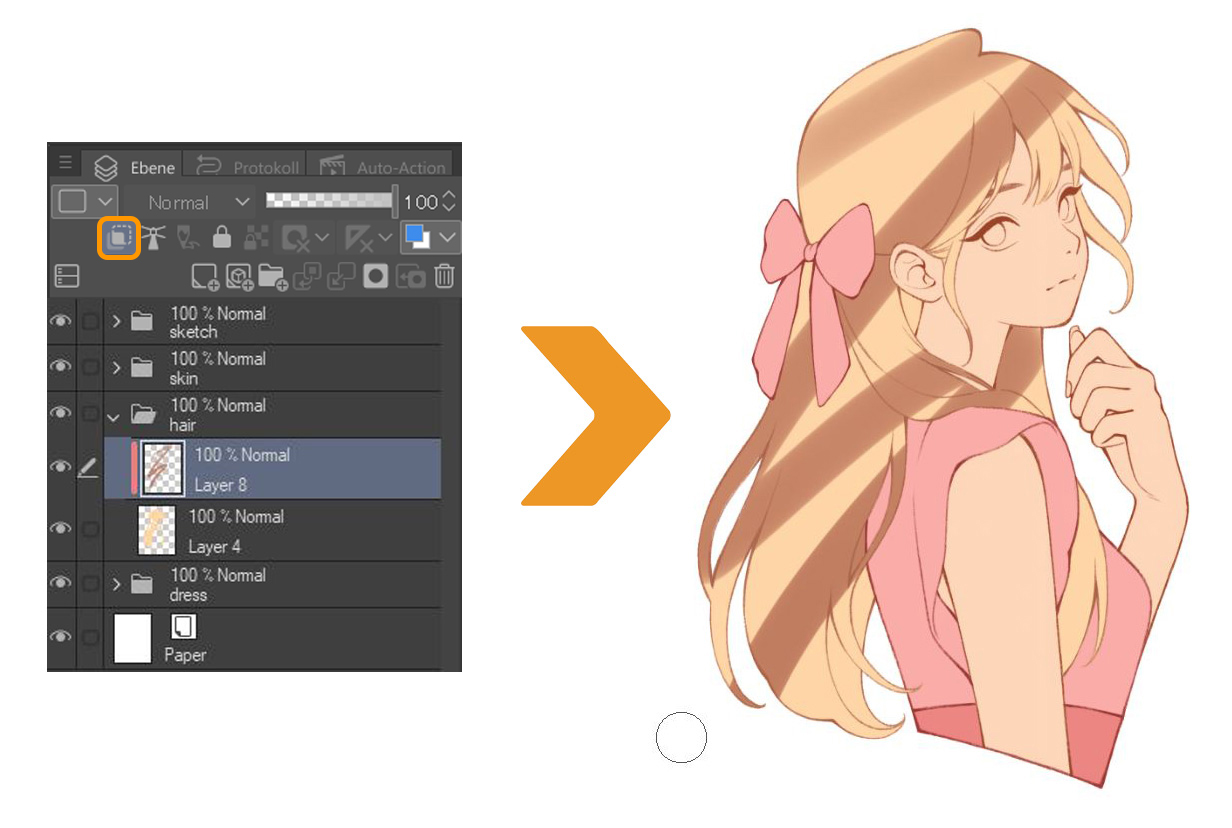Click the Lock Layer padlock icon

(222, 238)
